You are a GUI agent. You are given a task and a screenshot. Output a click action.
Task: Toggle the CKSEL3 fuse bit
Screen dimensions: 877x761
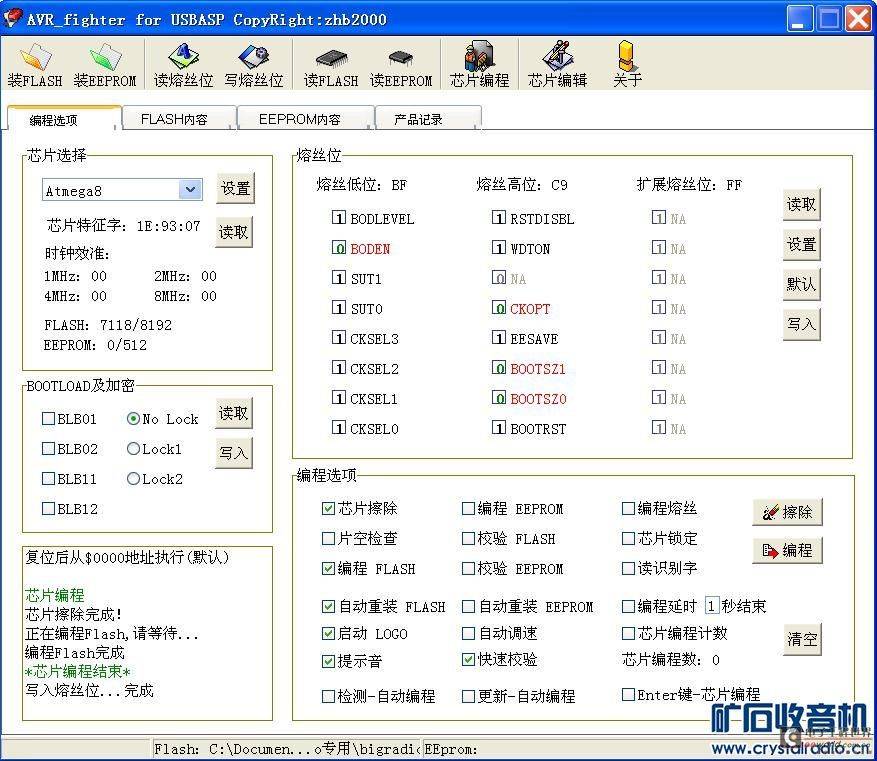click(x=338, y=338)
